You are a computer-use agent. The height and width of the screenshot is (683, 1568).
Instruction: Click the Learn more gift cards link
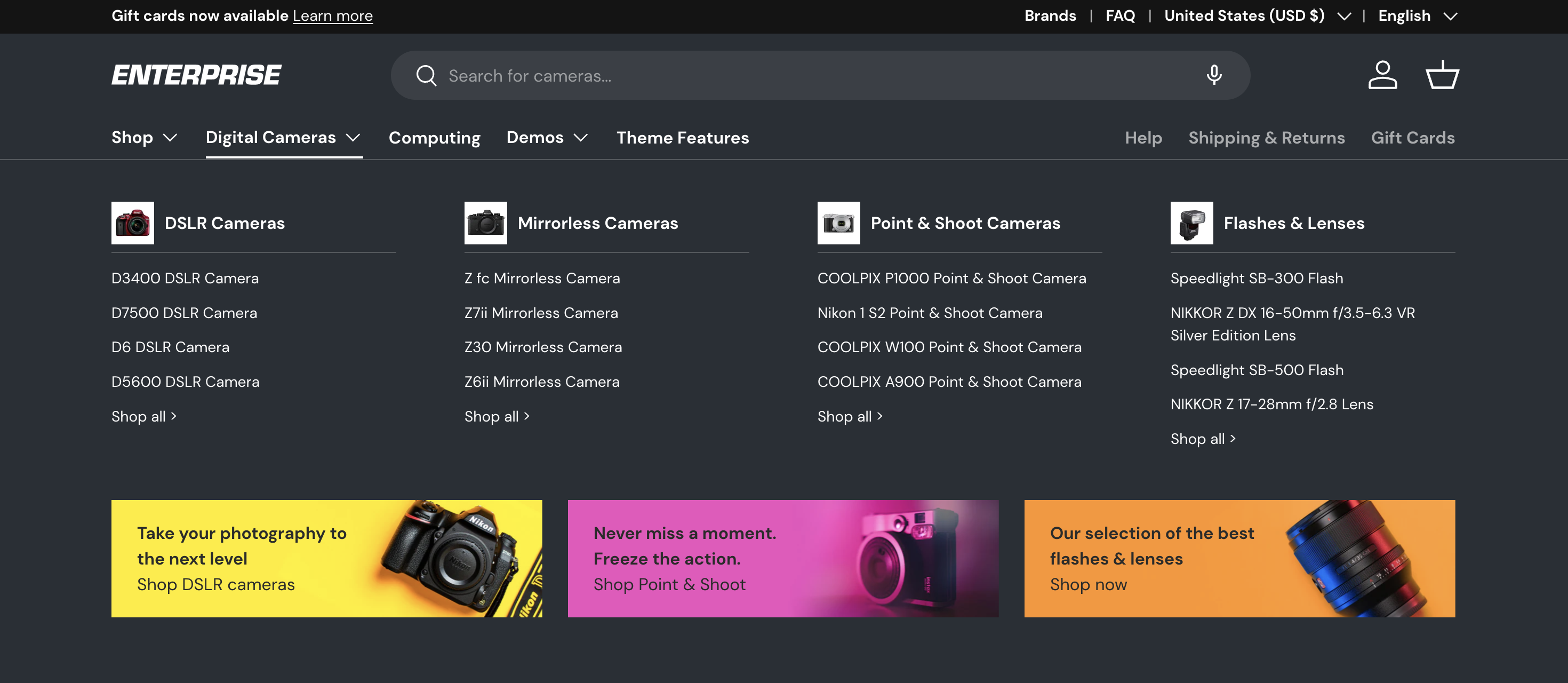[333, 16]
